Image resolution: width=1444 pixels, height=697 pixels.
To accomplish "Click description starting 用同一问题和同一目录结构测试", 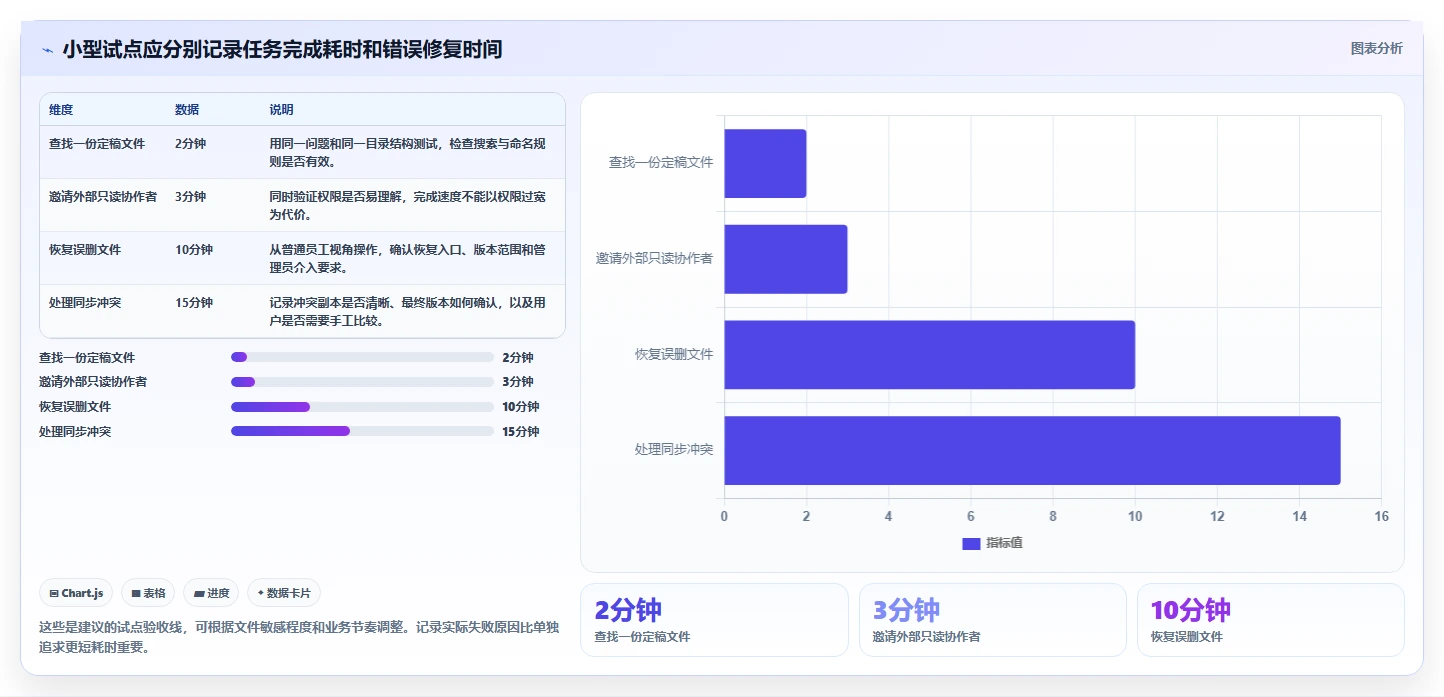I will coord(408,152).
